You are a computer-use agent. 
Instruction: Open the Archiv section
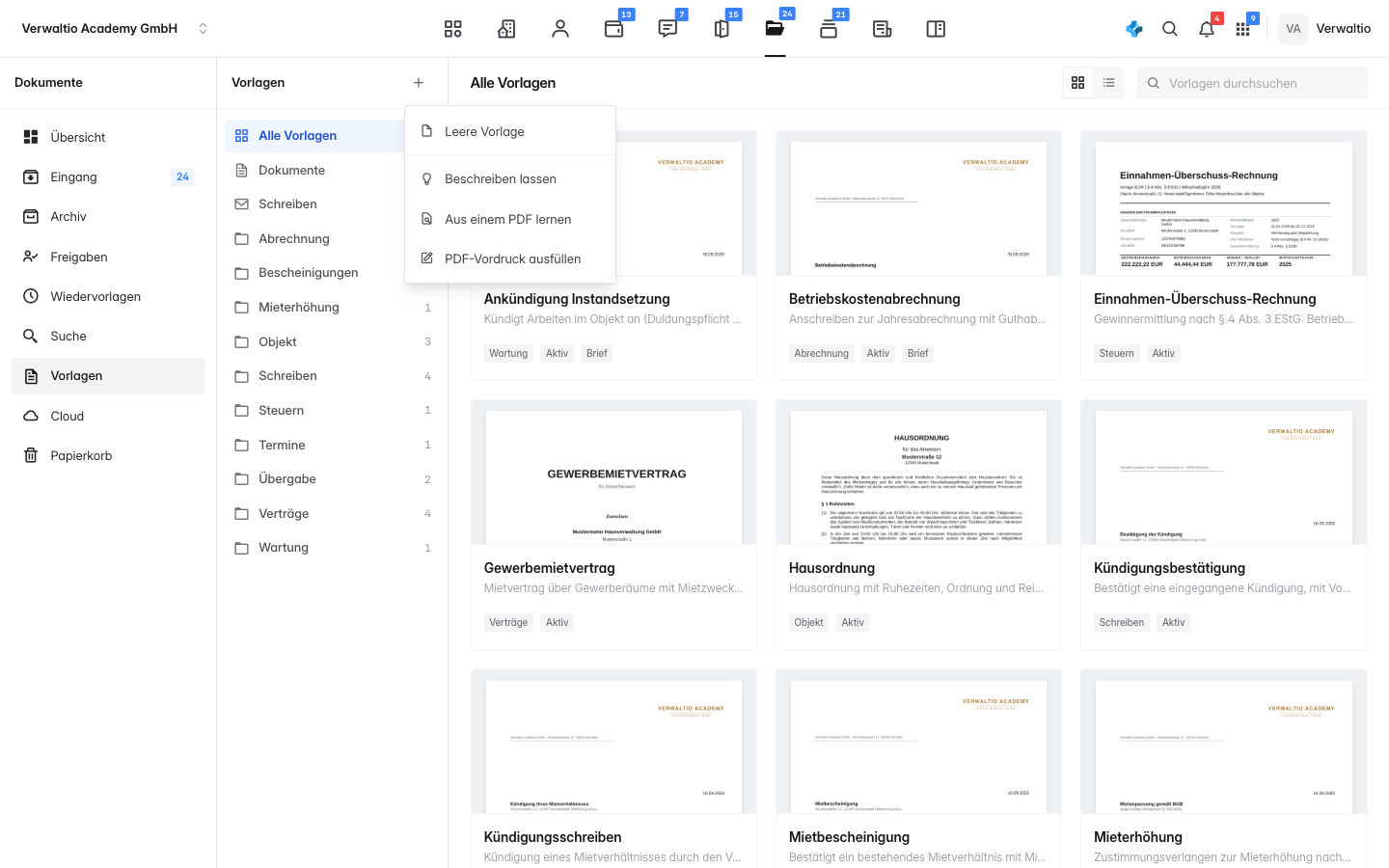tap(108, 217)
